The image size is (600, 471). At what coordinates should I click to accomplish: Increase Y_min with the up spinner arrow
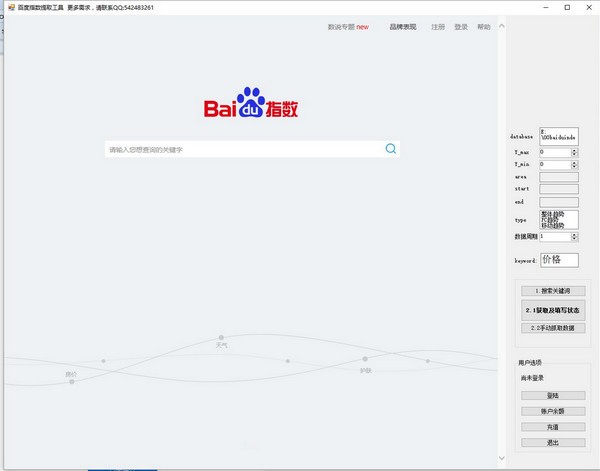[574, 163]
